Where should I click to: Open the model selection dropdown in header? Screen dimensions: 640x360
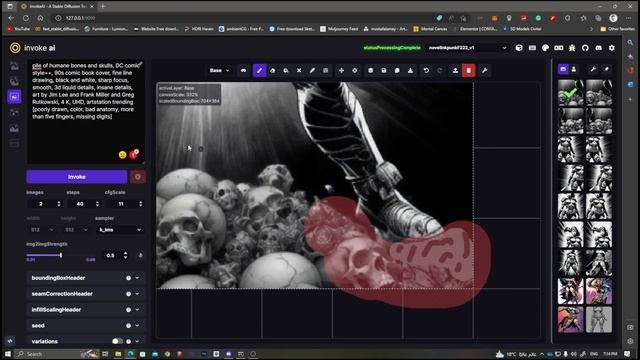(x=467, y=48)
